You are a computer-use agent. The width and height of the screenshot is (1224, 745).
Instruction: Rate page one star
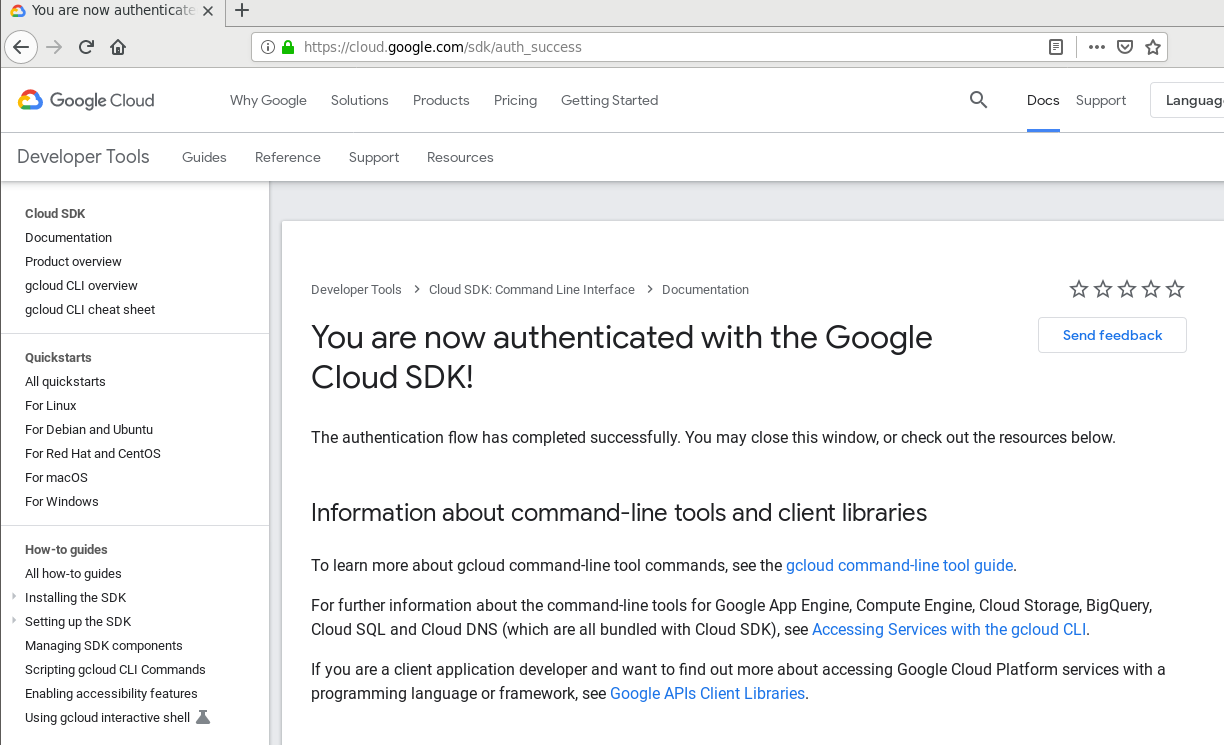click(x=1079, y=289)
